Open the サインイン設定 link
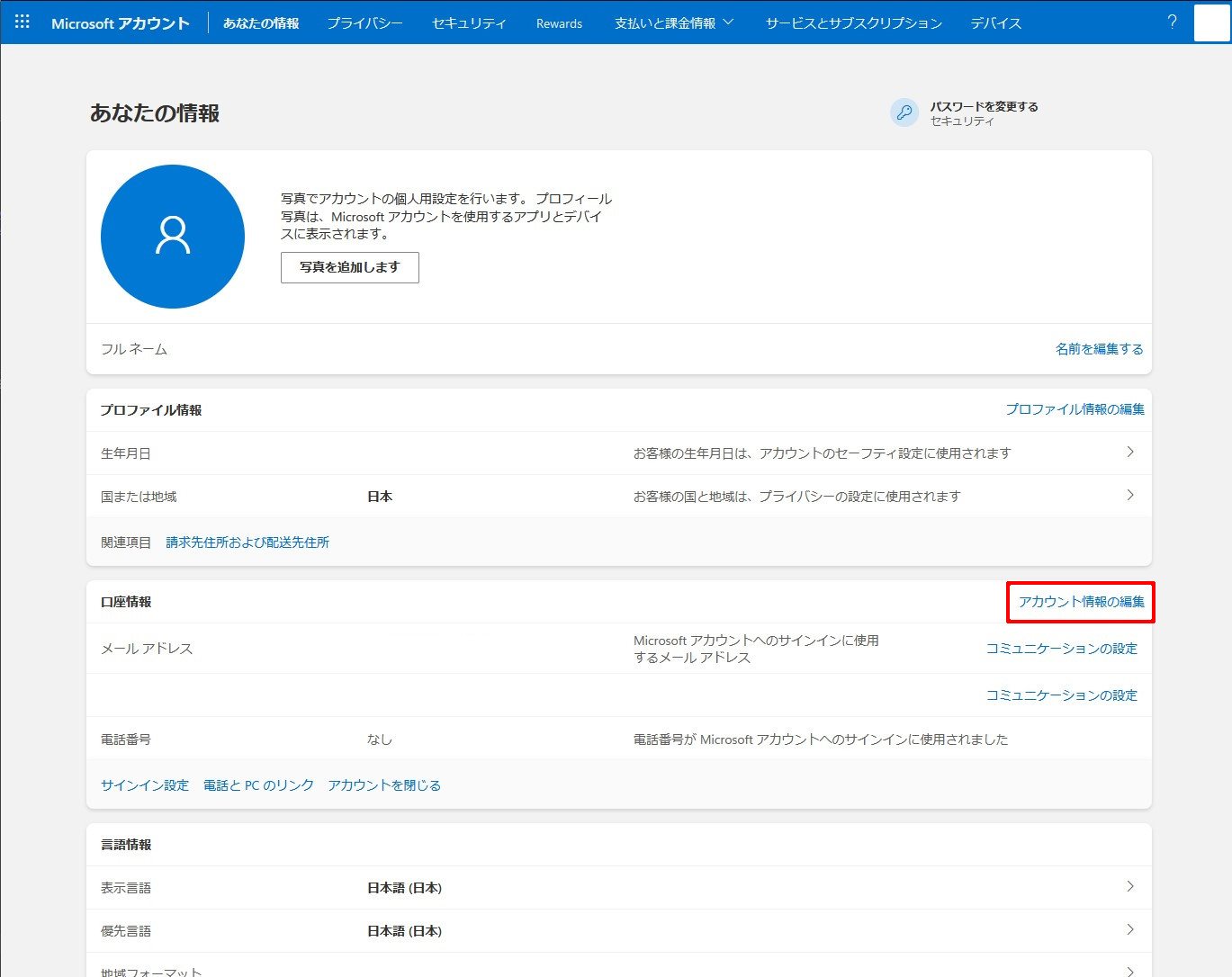Viewport: 1232px width, 977px height. click(145, 785)
